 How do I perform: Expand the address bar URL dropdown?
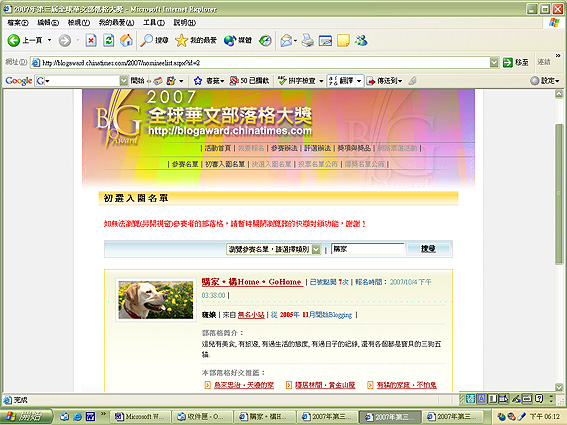(494, 63)
